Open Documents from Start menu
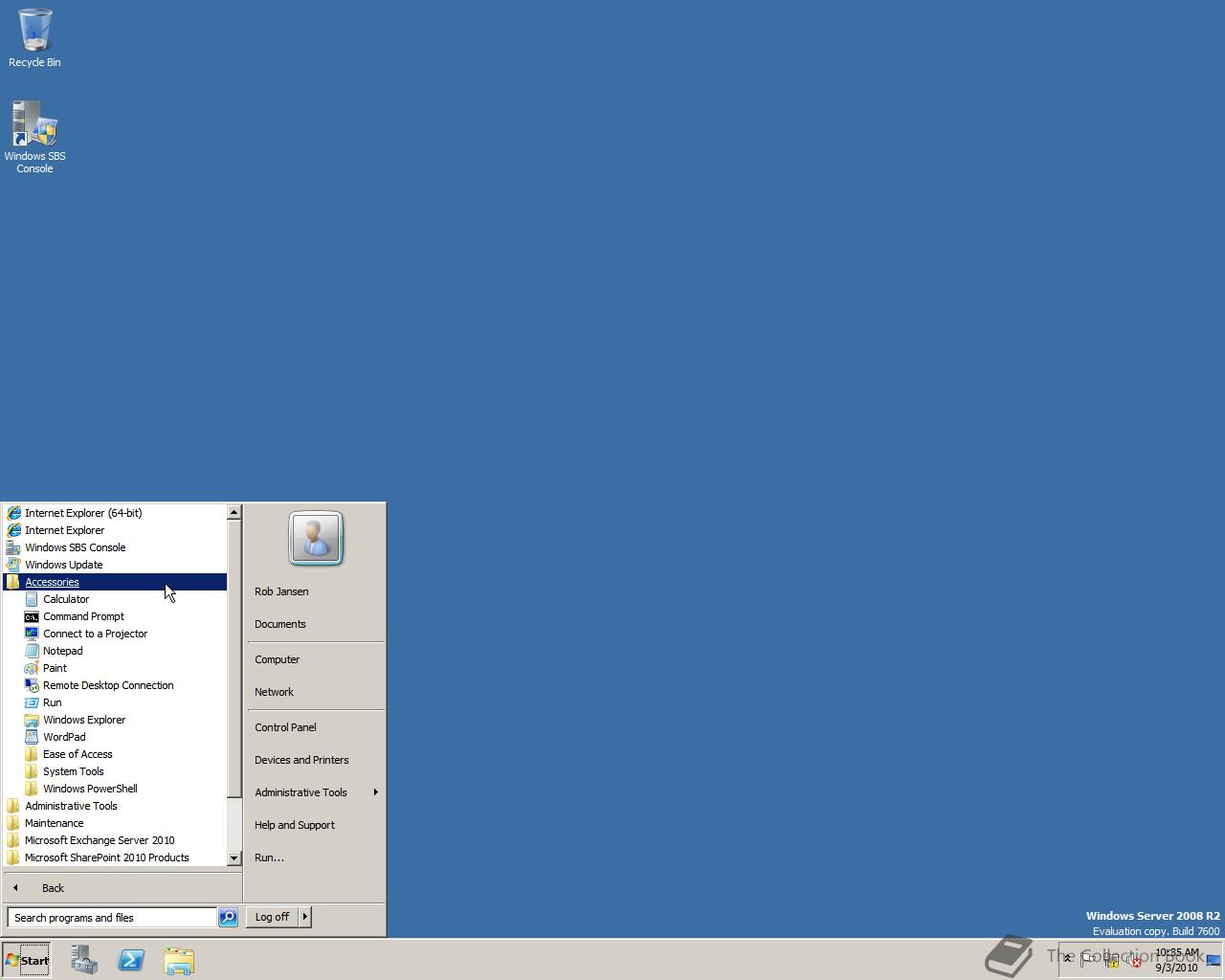This screenshot has height=980, width=1225. click(316, 624)
